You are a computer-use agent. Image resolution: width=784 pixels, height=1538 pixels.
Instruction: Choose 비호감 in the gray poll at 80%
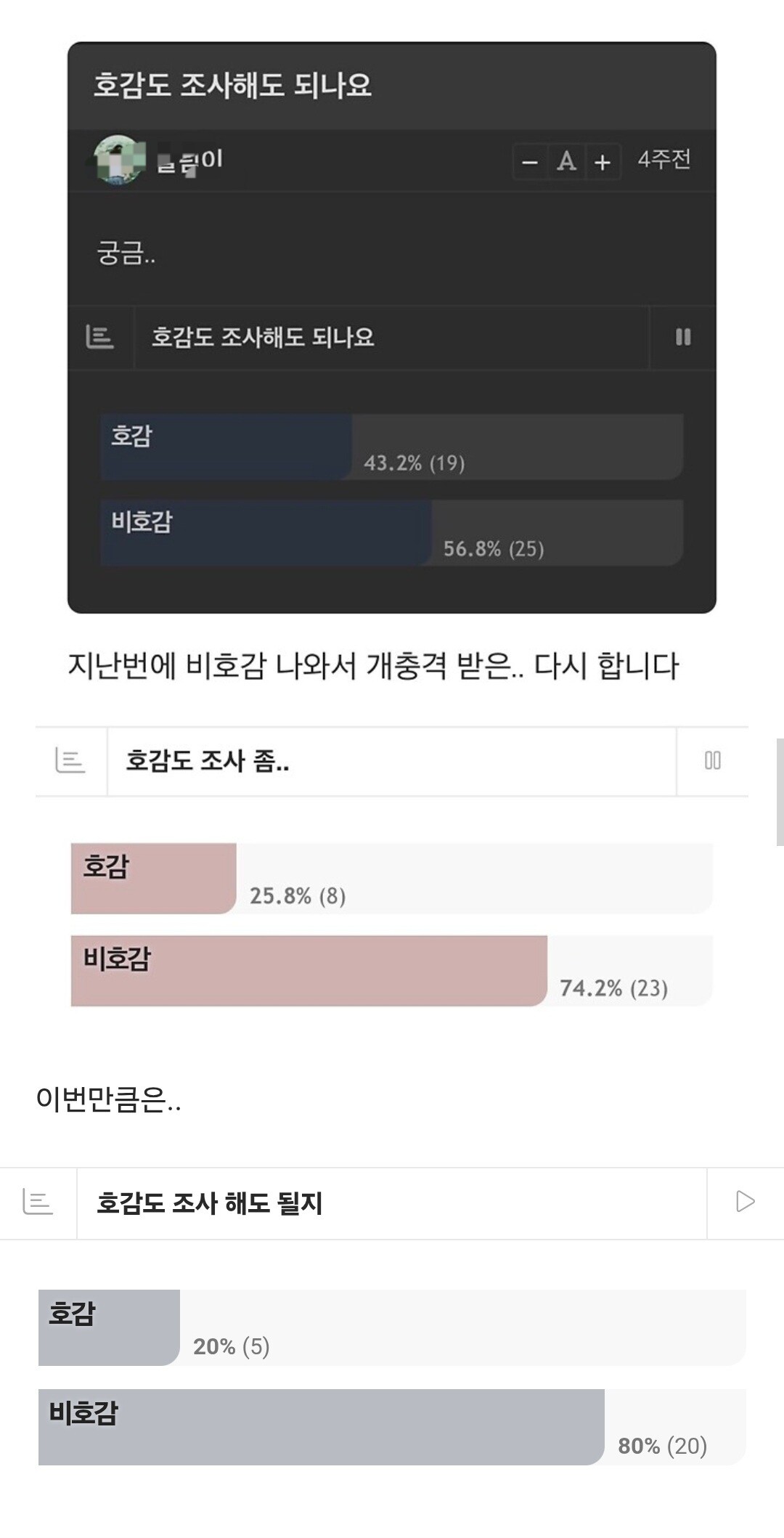392,1427
